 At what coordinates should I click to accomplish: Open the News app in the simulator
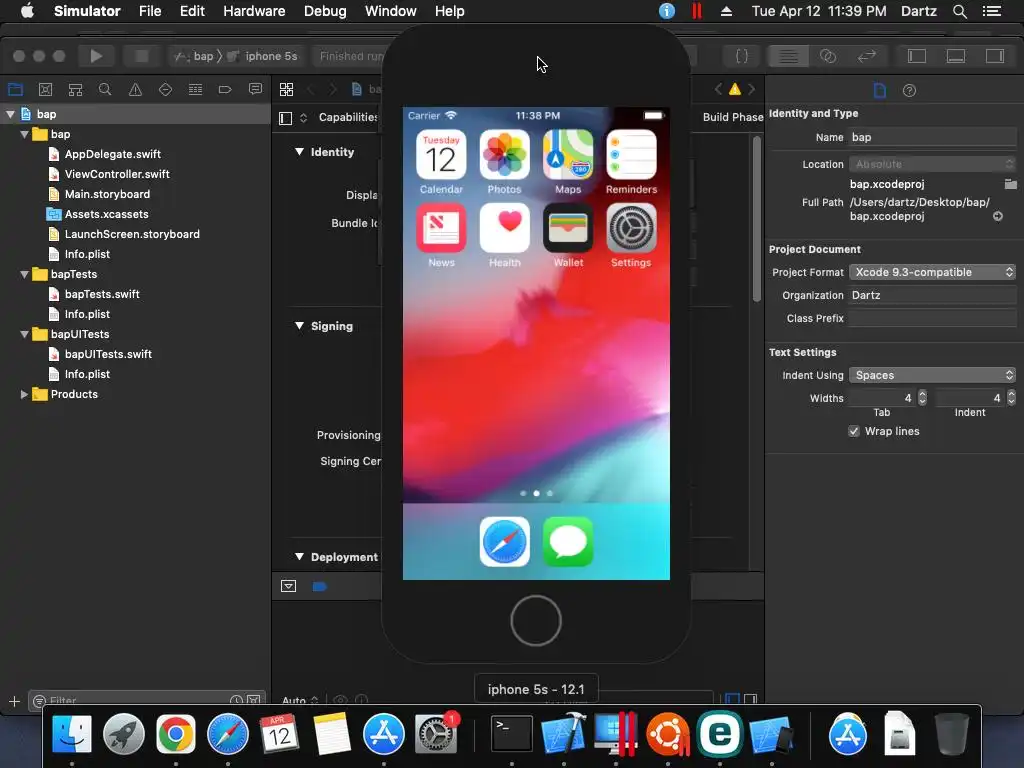(x=441, y=228)
